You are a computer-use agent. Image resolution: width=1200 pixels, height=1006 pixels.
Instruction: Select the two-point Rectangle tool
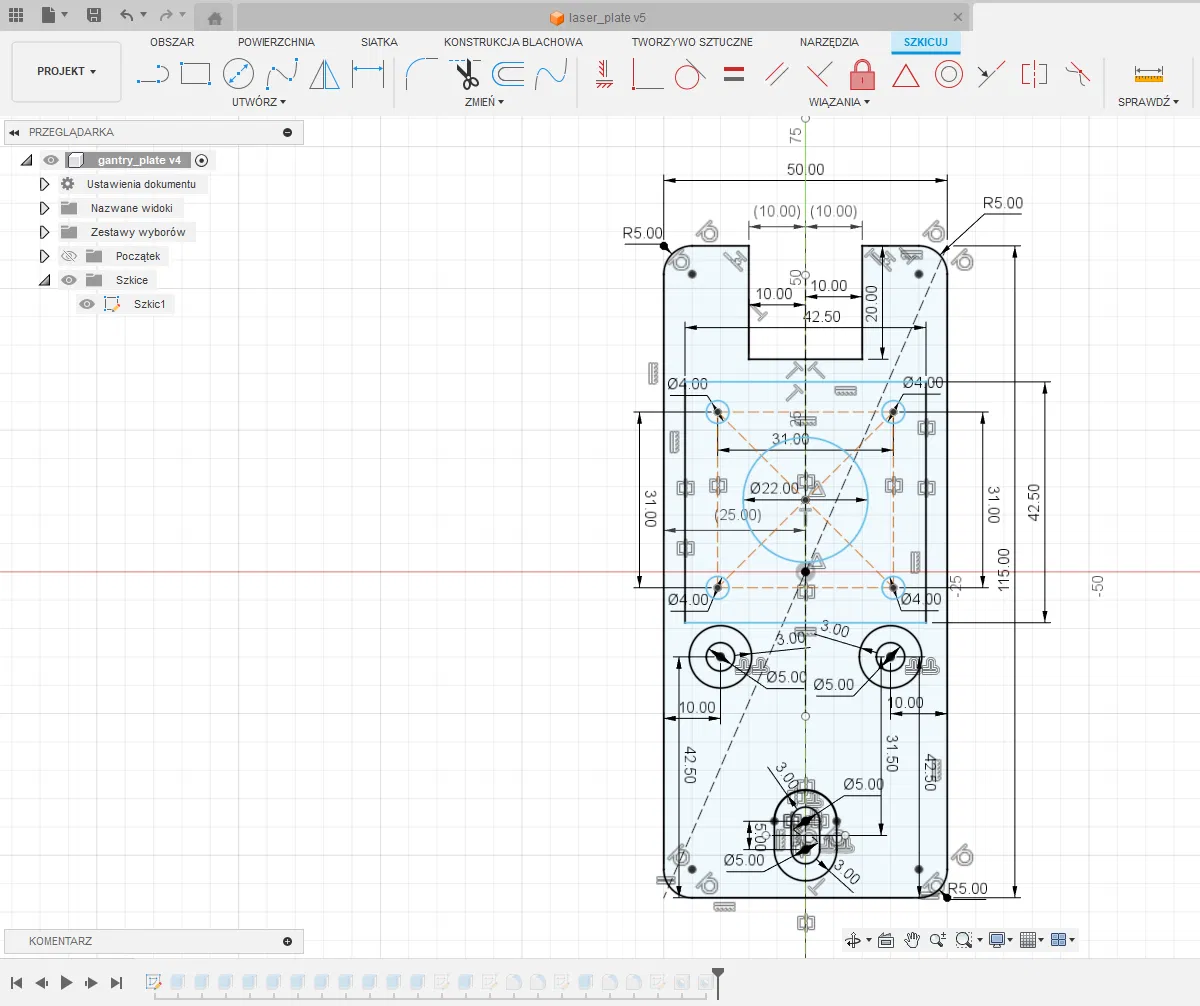tap(195, 74)
